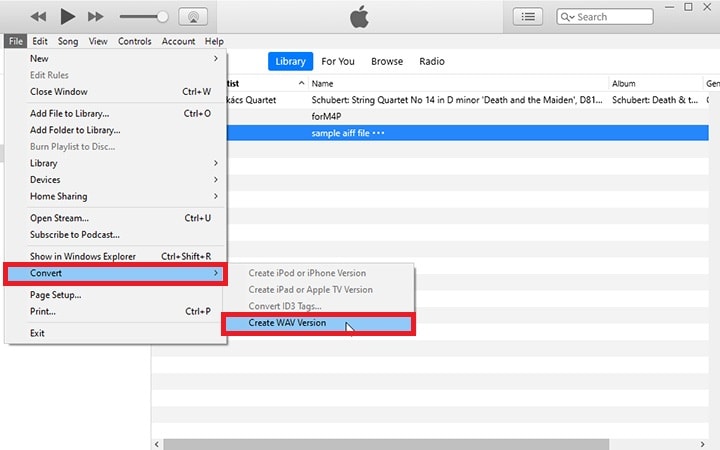Screen dimensions: 720x450
Task: Switch to the Library tab
Action: 290,61
